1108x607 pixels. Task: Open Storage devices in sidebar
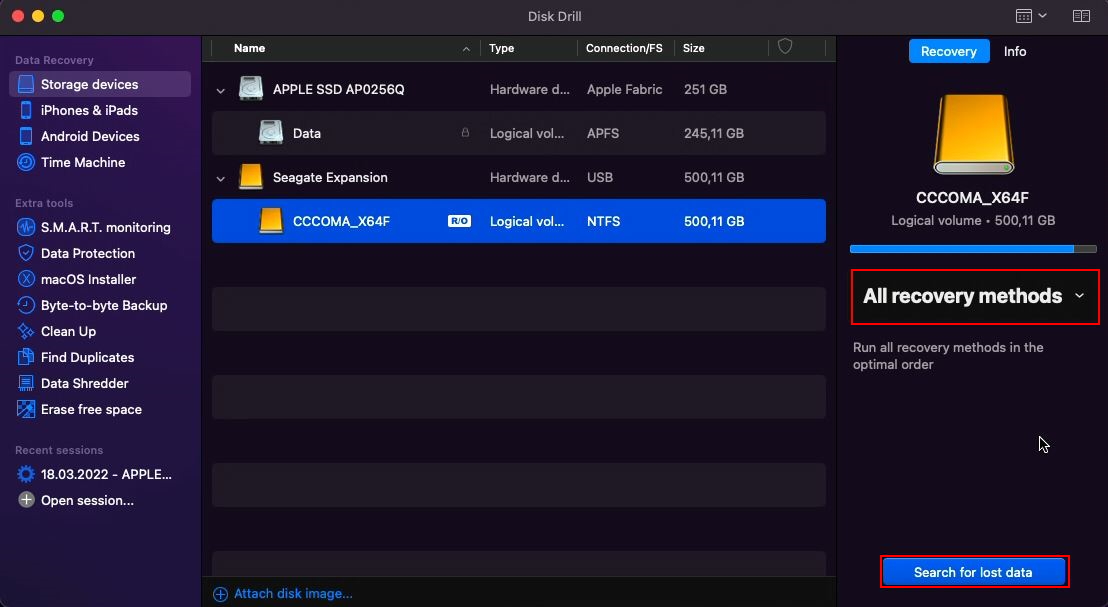pos(100,84)
